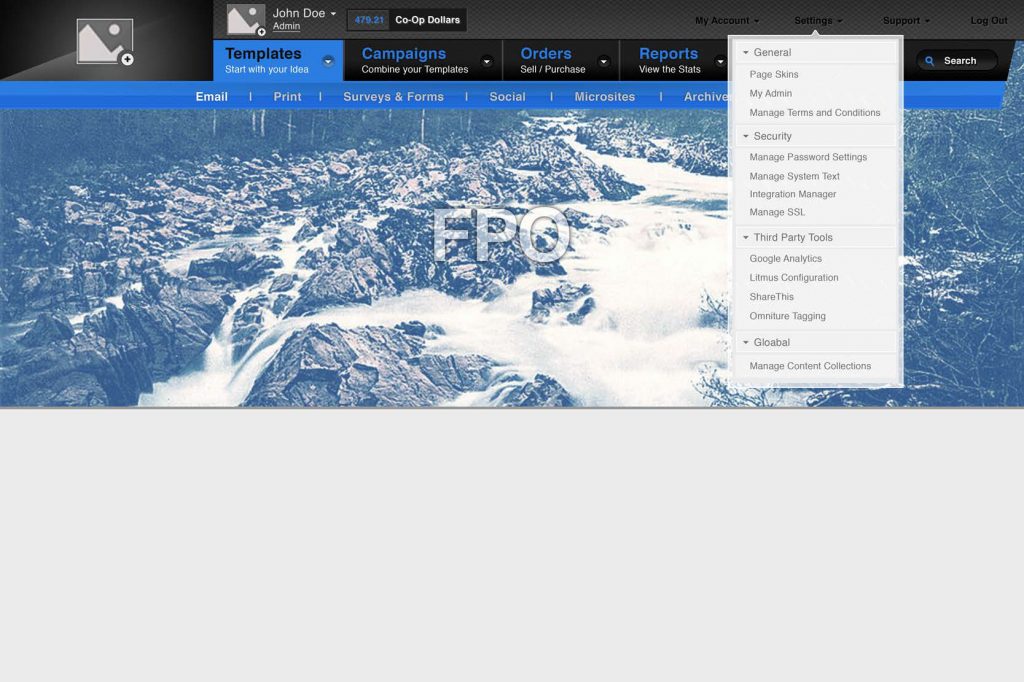The image size is (1024, 682).
Task: Collapse the Third Party Tools section
Action: point(746,238)
